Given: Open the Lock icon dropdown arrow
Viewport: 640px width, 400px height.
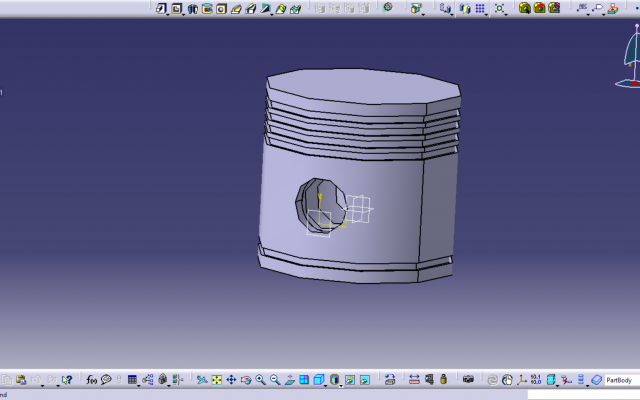Looking at the screenshot, I should click(x=169, y=386).
